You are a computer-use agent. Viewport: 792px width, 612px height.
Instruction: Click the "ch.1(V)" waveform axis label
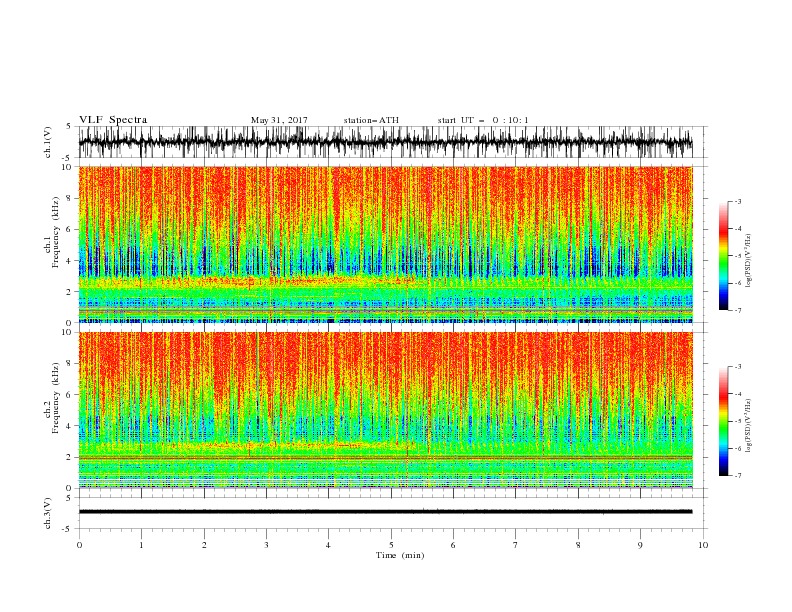coord(48,142)
